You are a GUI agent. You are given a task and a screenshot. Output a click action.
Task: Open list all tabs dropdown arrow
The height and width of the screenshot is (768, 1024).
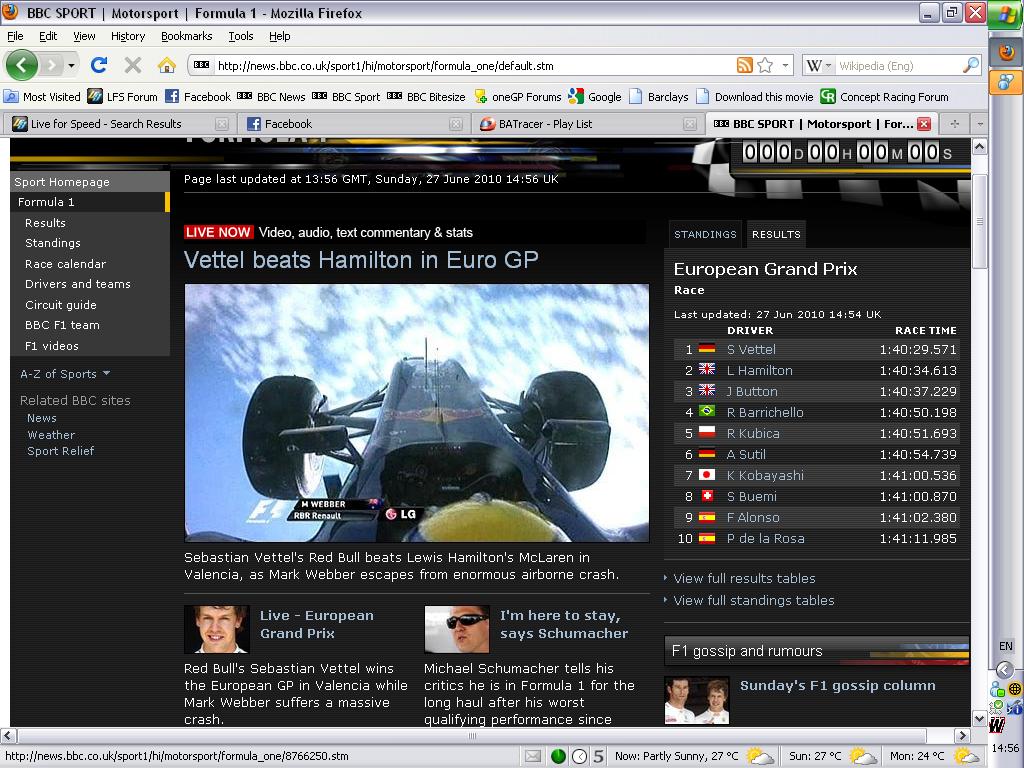tap(980, 123)
